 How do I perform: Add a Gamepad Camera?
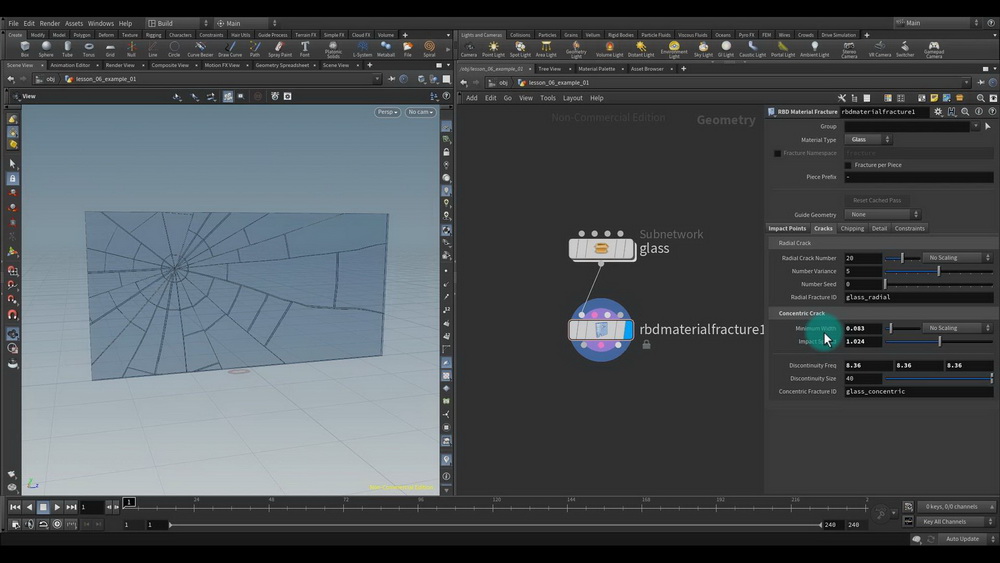pos(934,50)
